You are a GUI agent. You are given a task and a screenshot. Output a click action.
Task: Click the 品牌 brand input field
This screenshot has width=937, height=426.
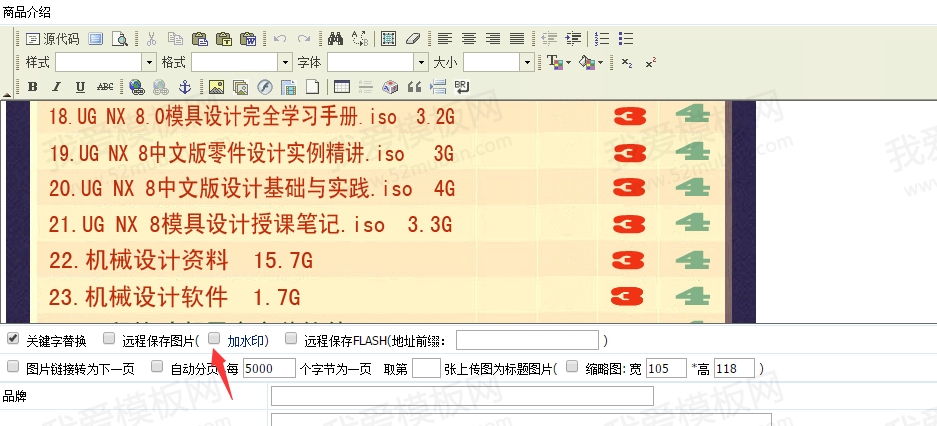point(462,396)
